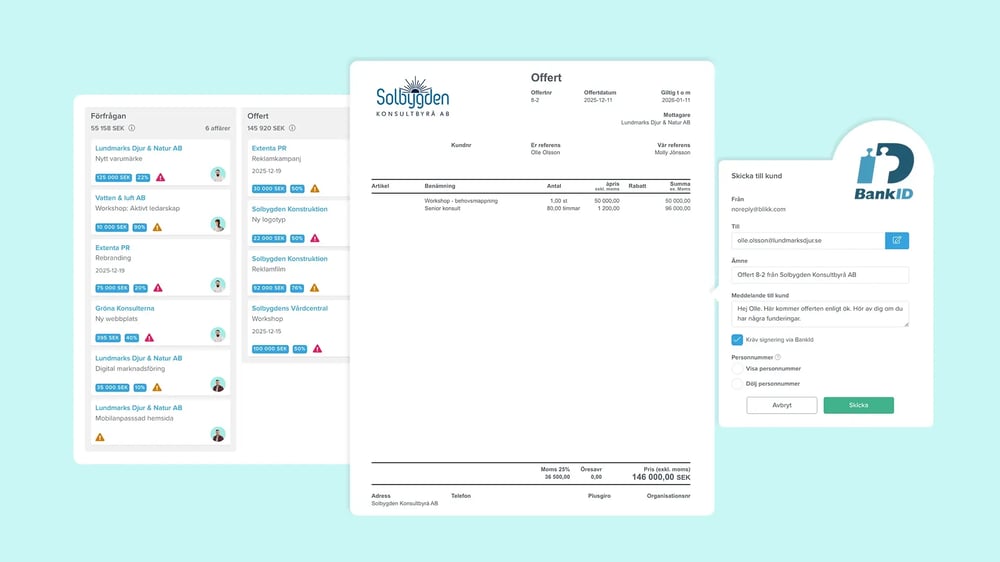Click the Till email input field

808,240
